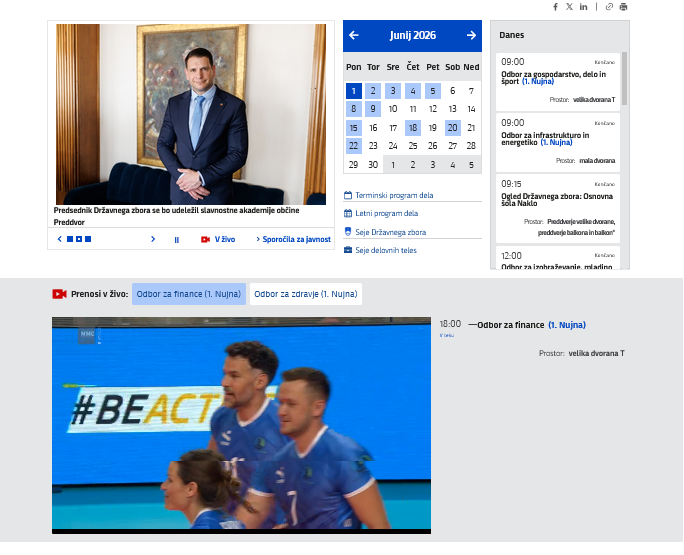Select June 22 in the calendar
The image size is (684, 555).
354,146
